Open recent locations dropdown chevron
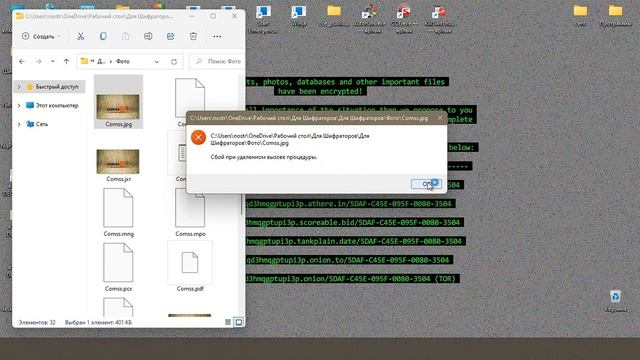This screenshot has height=360, width=640. coord(53,61)
